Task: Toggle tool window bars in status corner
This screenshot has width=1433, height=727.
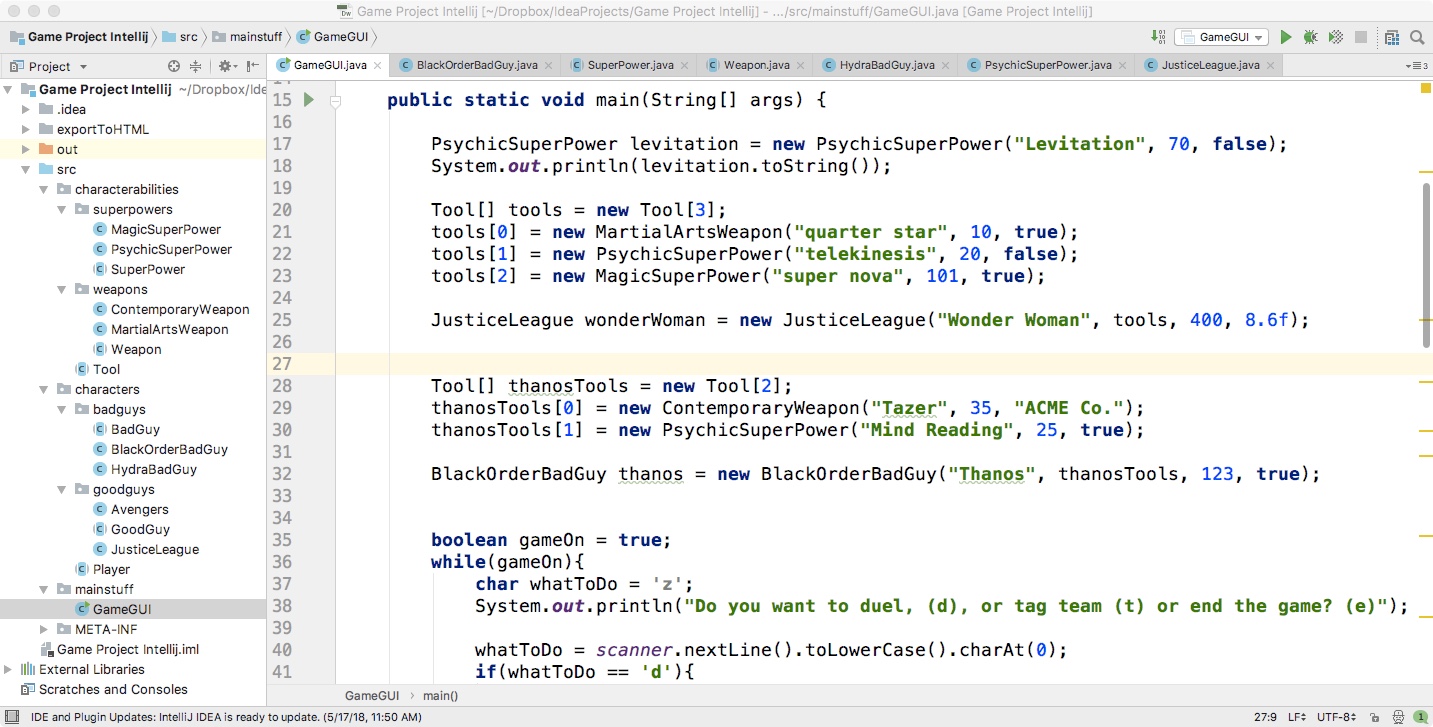Action: coord(12,717)
